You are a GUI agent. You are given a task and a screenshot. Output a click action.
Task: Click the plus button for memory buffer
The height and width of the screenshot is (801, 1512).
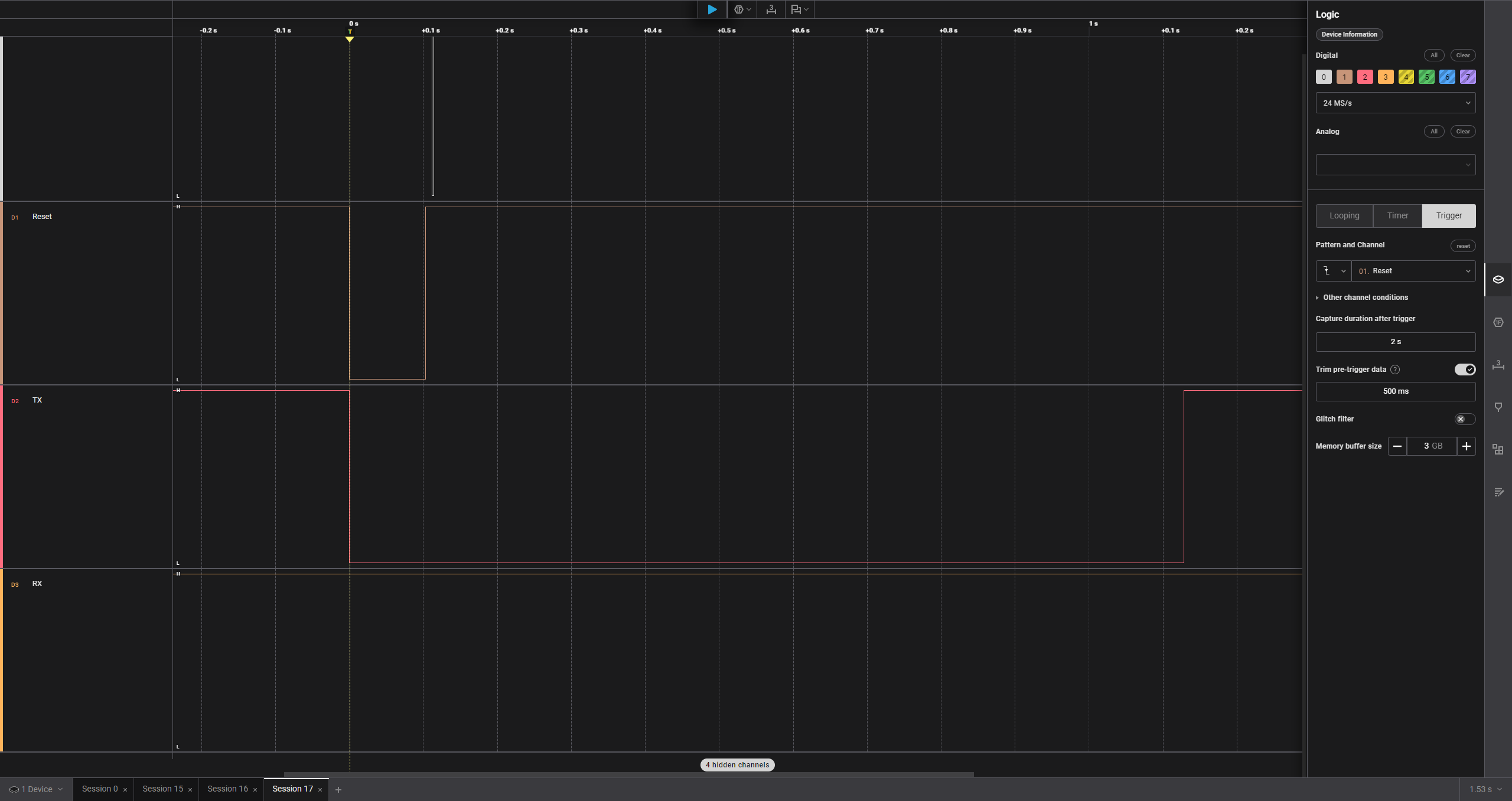[1466, 446]
